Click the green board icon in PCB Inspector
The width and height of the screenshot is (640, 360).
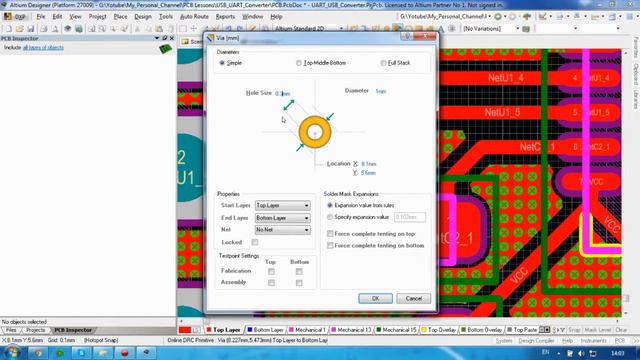(x=165, y=49)
